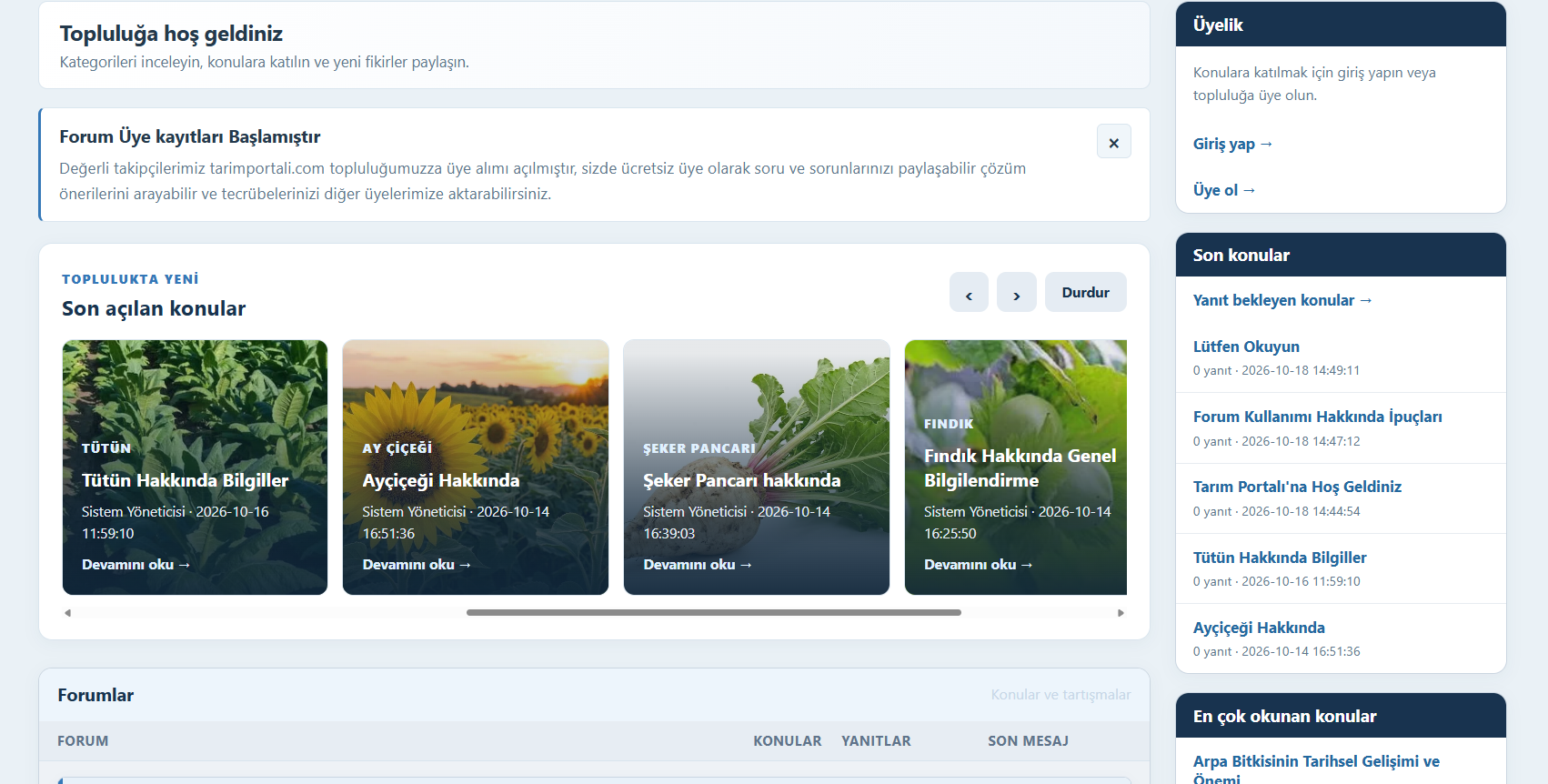Click Devamını oku on Fındık card
This screenshot has height=784, width=1548.
pyautogui.click(x=979, y=565)
